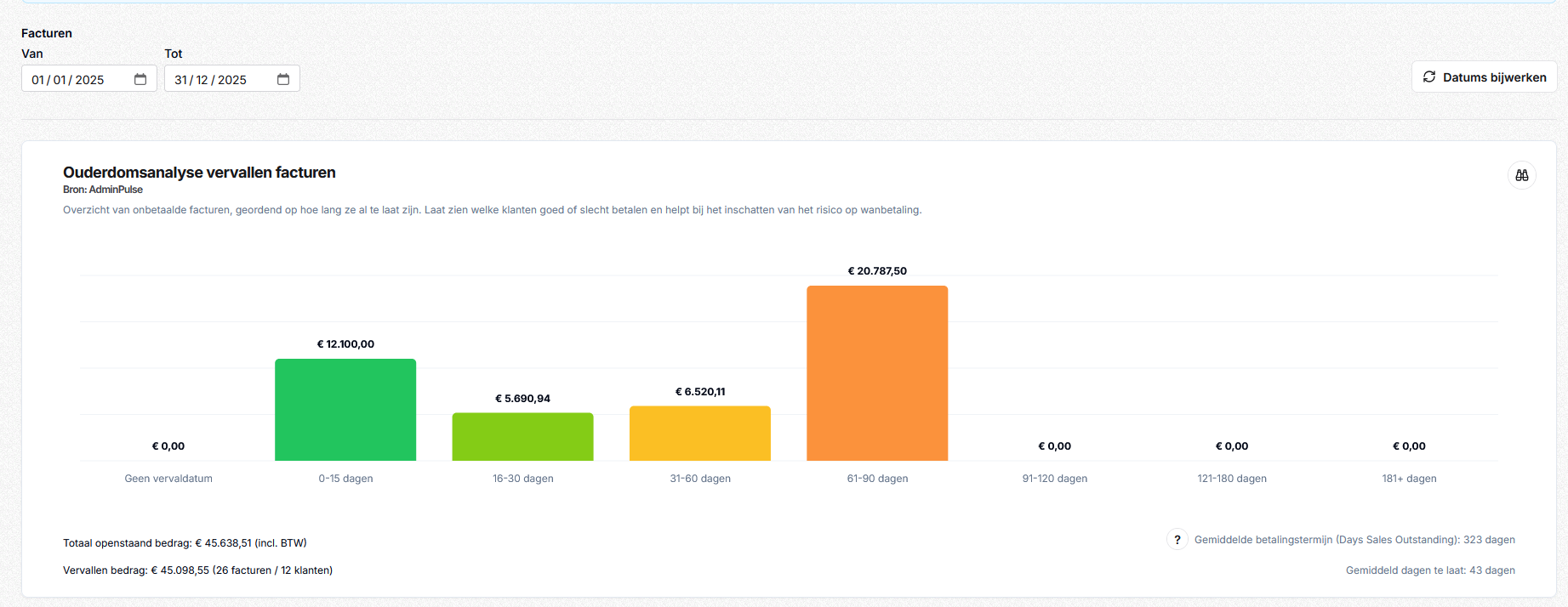The width and height of the screenshot is (1568, 607).
Task: Select the green 0-15 dagen bar
Action: (x=345, y=410)
